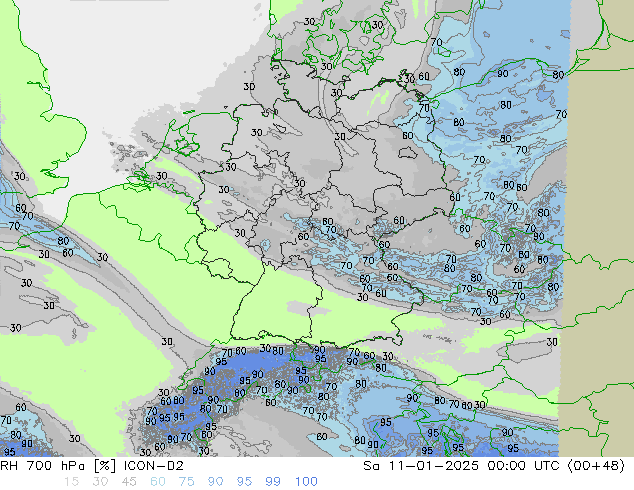This screenshot has height=490, width=634.
Task: Select '90' in the bottom legend row
Action: pyautogui.click(x=215, y=482)
